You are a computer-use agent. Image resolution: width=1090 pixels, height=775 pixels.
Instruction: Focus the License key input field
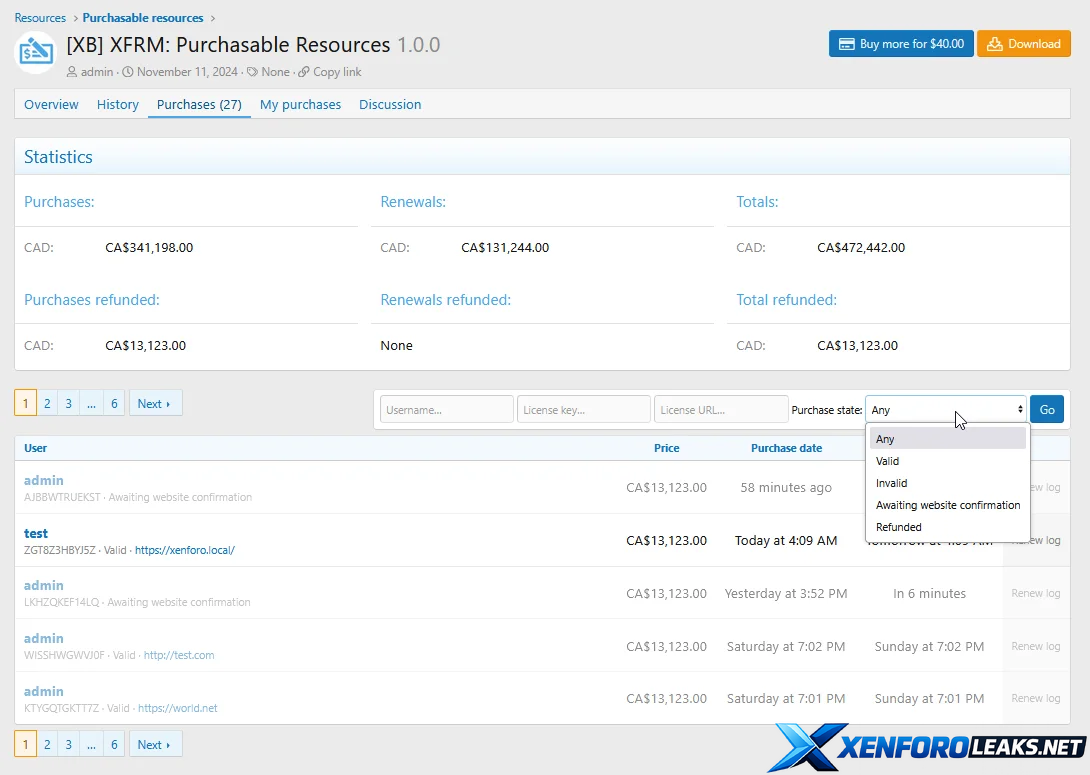tap(583, 409)
